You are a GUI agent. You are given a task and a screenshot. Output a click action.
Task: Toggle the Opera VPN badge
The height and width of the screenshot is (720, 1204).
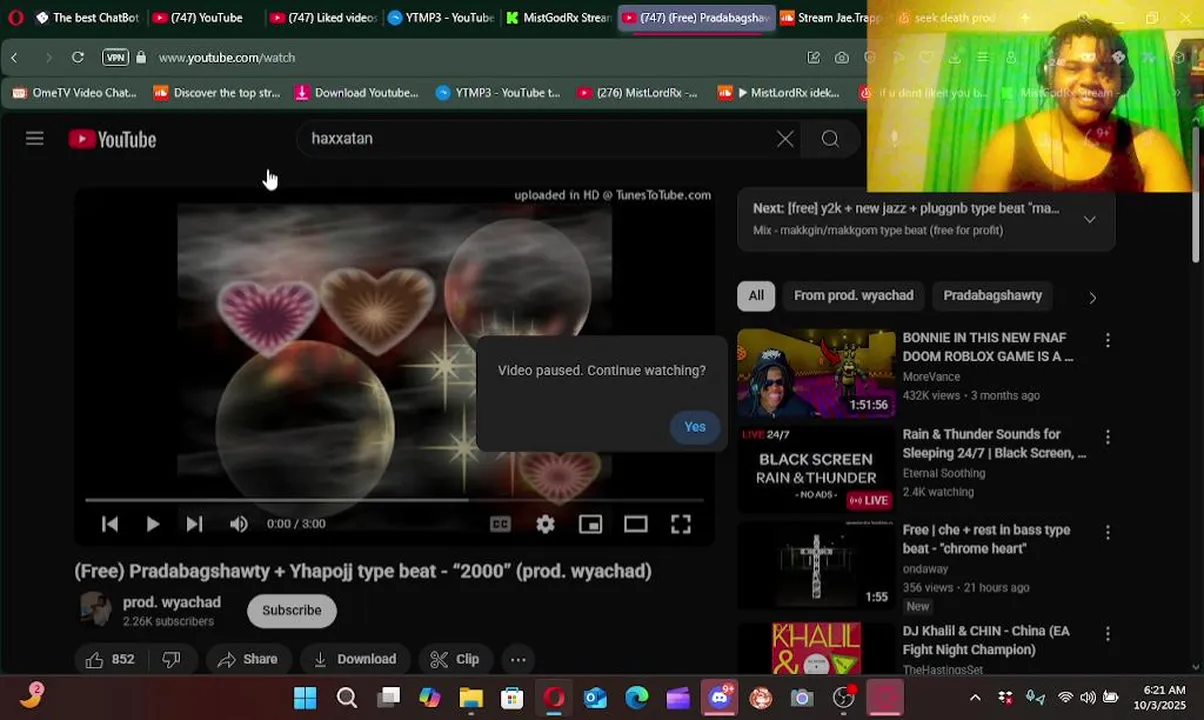click(x=116, y=58)
